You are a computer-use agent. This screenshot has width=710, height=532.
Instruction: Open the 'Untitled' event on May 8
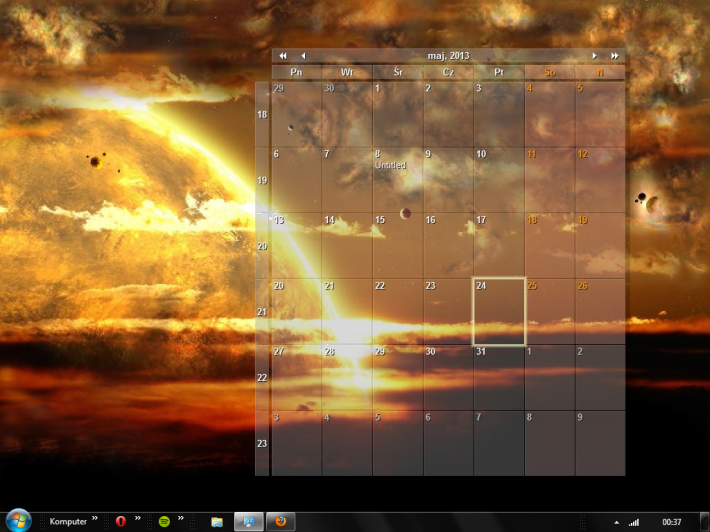pos(390,165)
